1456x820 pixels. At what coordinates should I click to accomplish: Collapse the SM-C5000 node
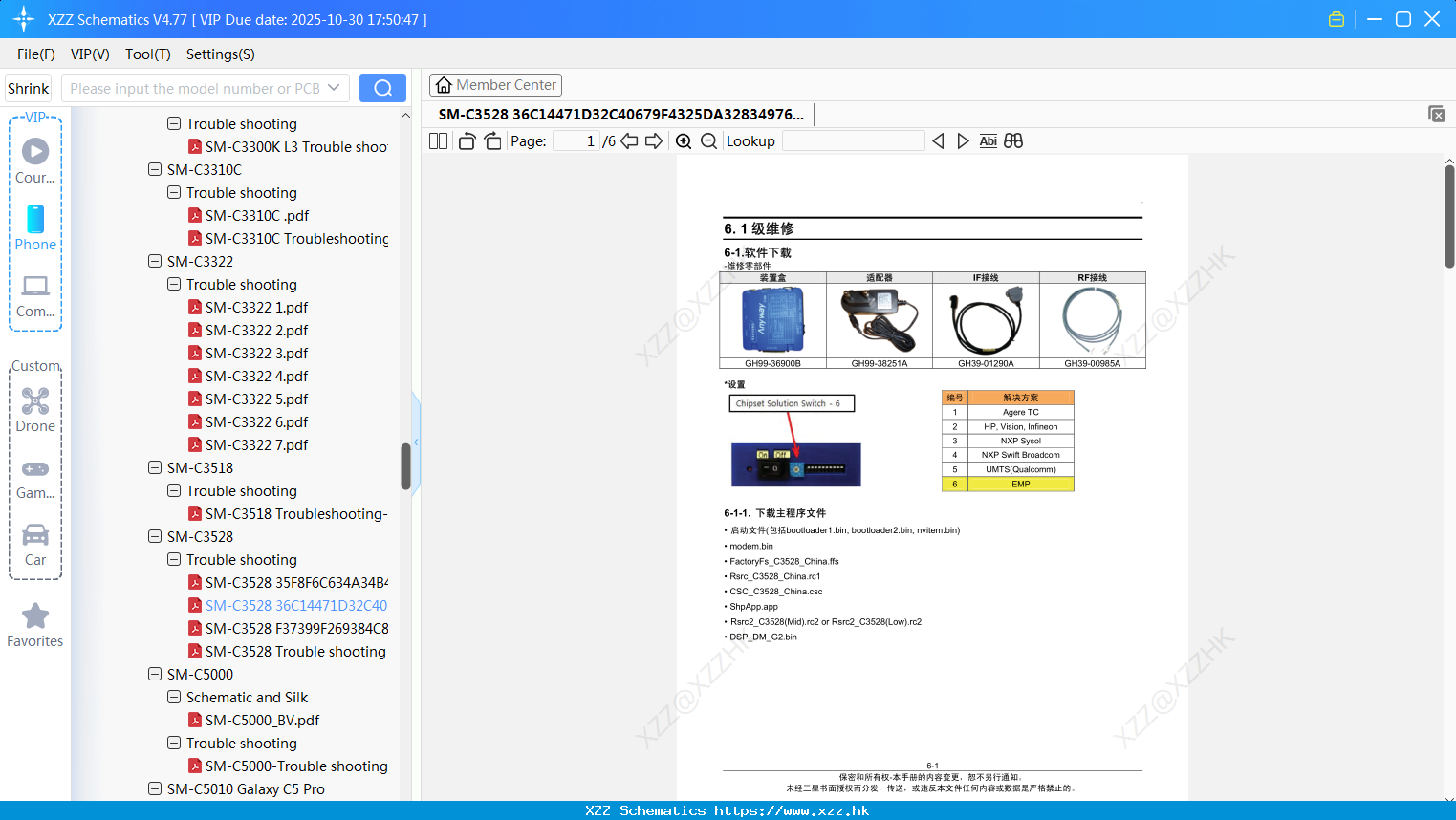point(155,674)
